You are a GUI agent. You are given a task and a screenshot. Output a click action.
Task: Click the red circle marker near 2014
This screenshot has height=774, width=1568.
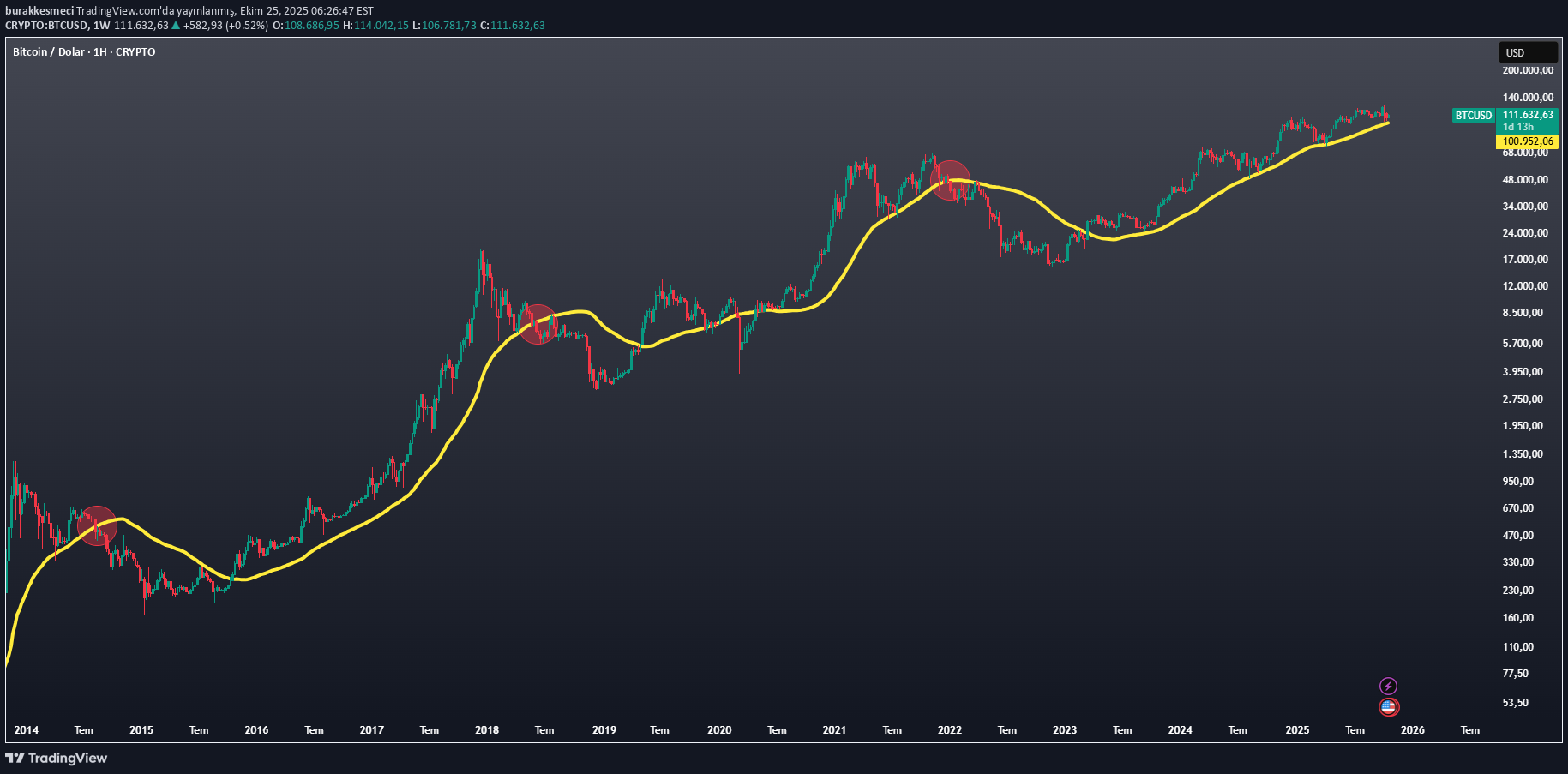click(97, 527)
